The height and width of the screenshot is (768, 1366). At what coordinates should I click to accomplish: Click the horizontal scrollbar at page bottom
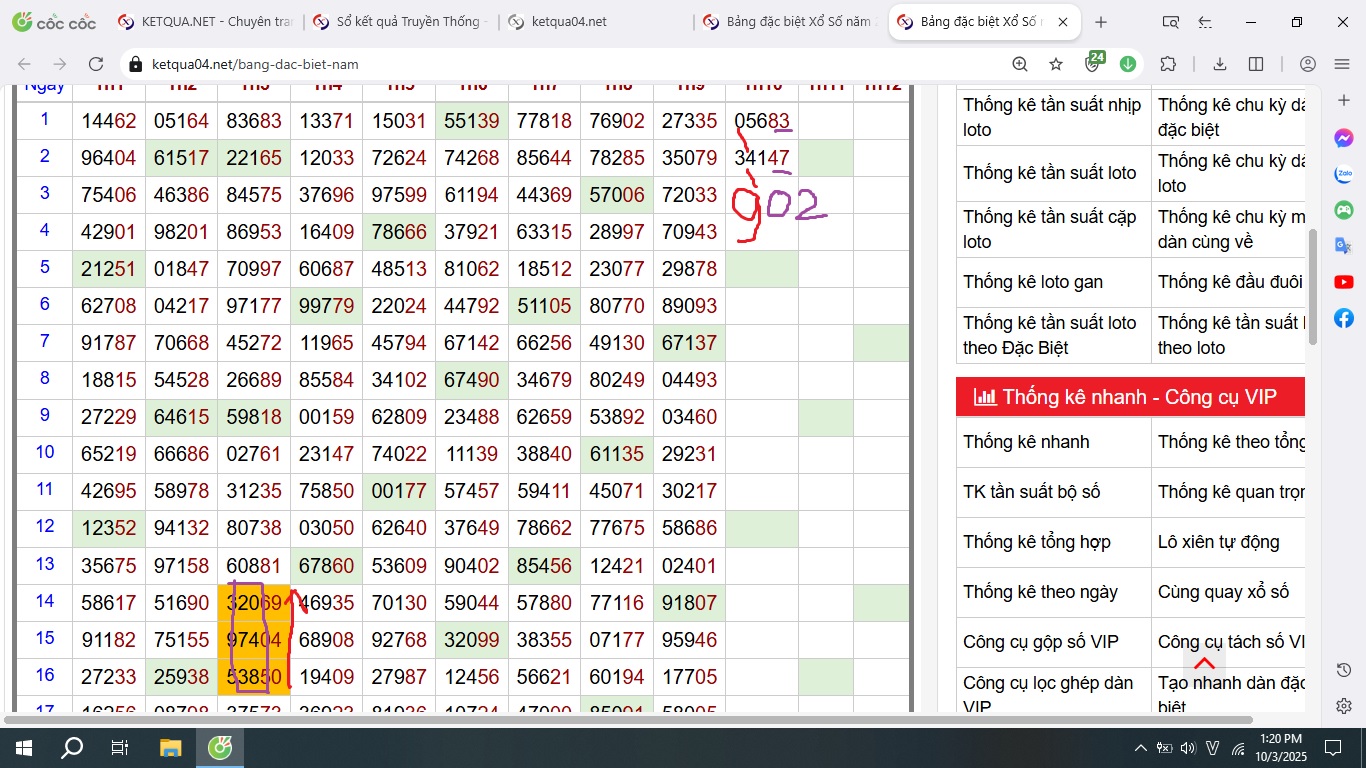628,719
